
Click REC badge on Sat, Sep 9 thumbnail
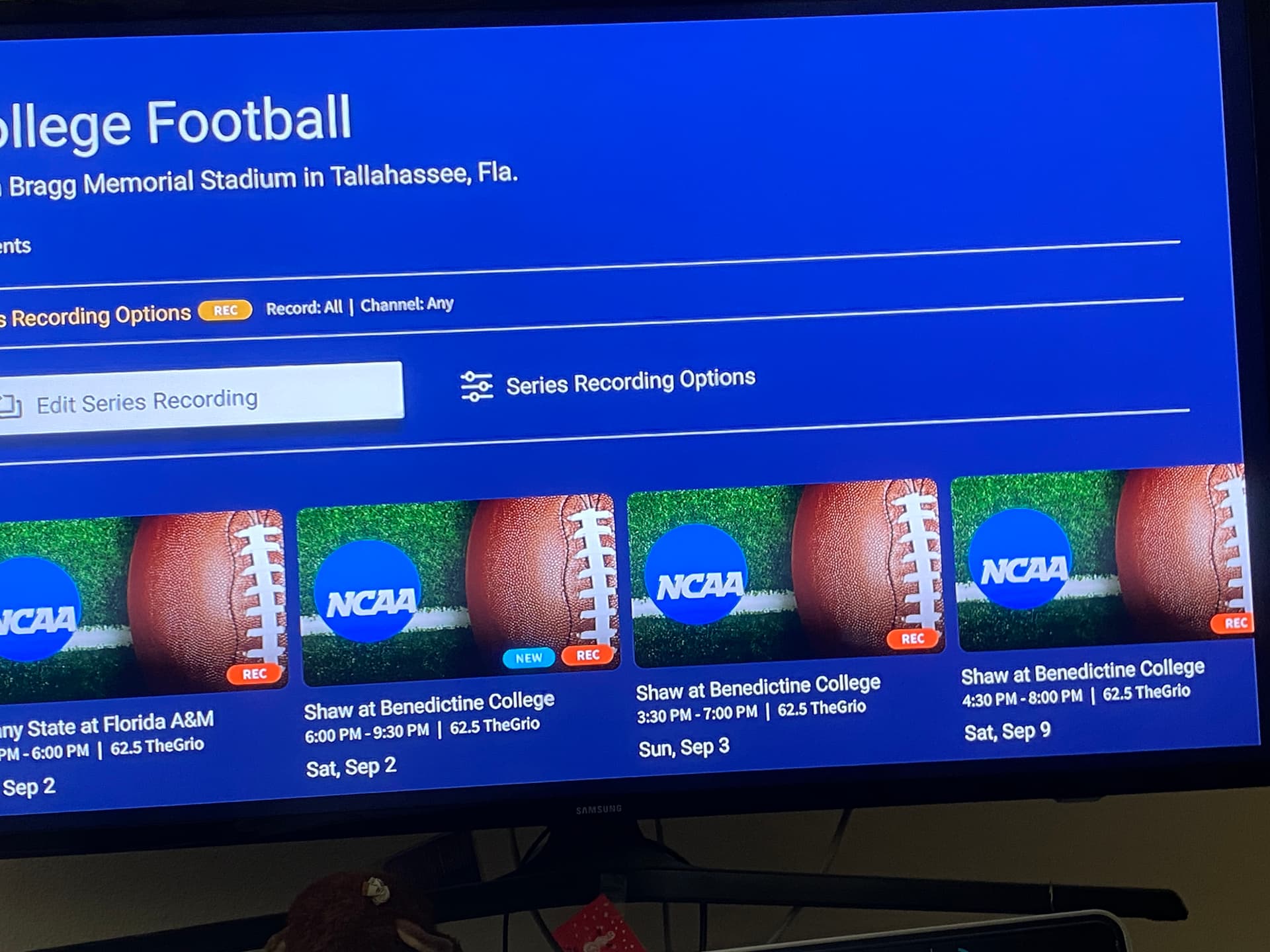(x=1234, y=623)
